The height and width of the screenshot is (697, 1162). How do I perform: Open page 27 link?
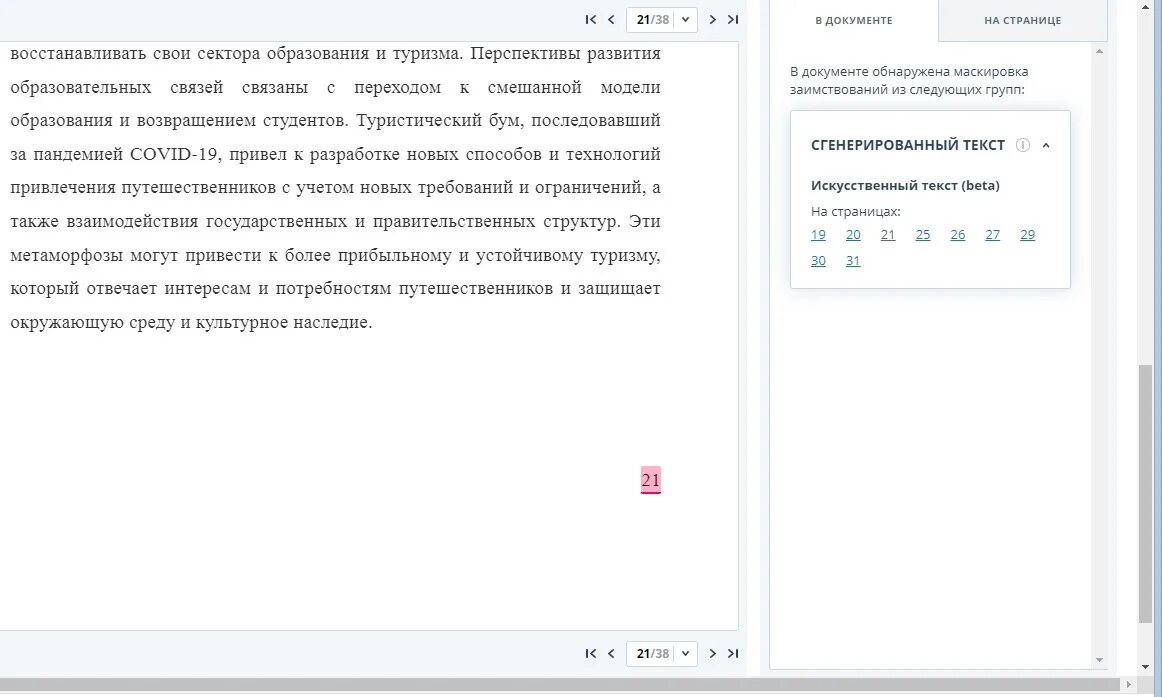pyautogui.click(x=992, y=235)
